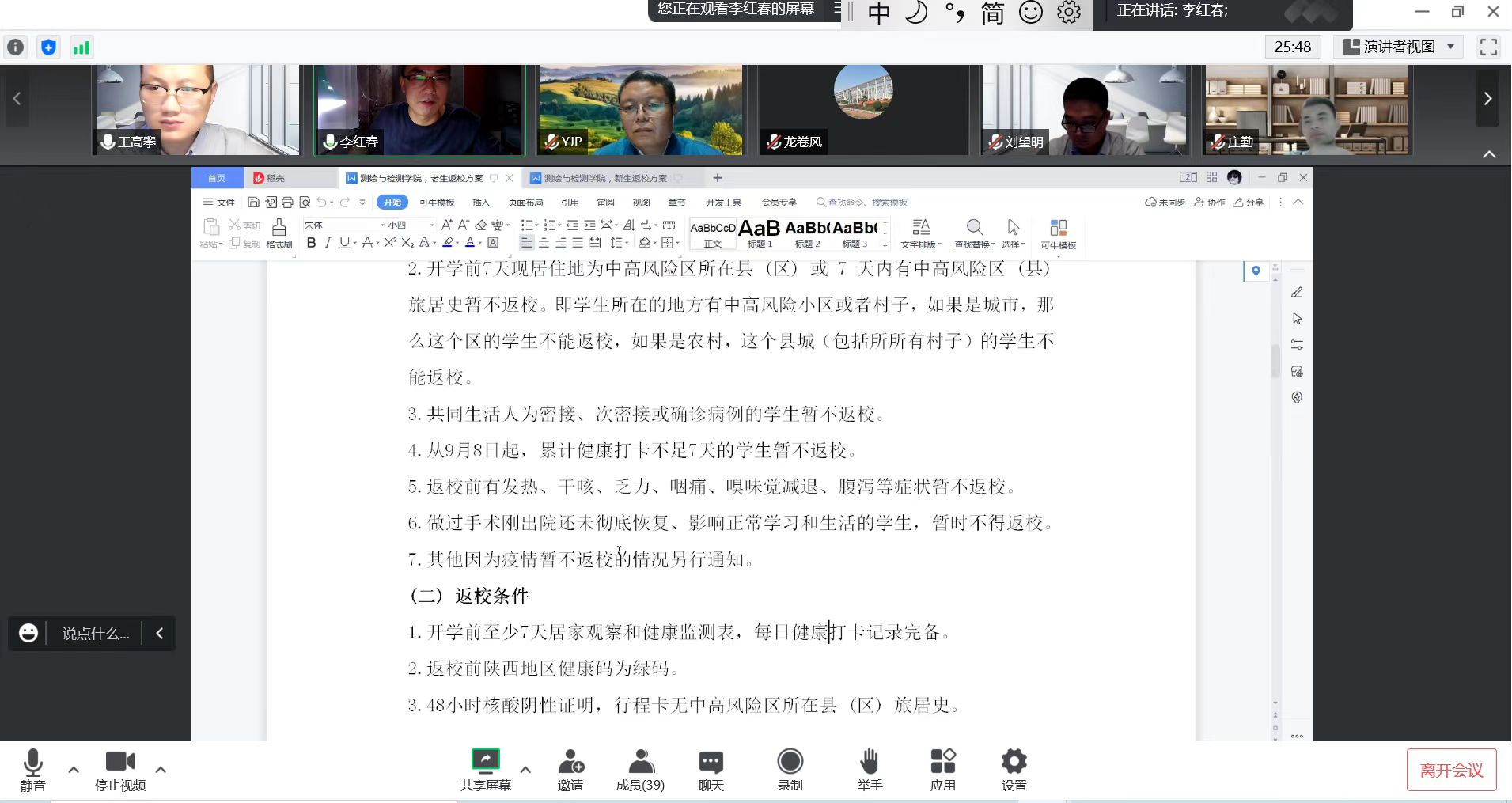Toggle full screen mode icon

pos(1487,47)
